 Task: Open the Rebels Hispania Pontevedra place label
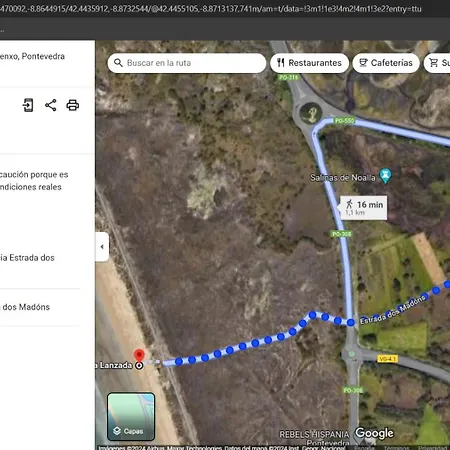314,438
